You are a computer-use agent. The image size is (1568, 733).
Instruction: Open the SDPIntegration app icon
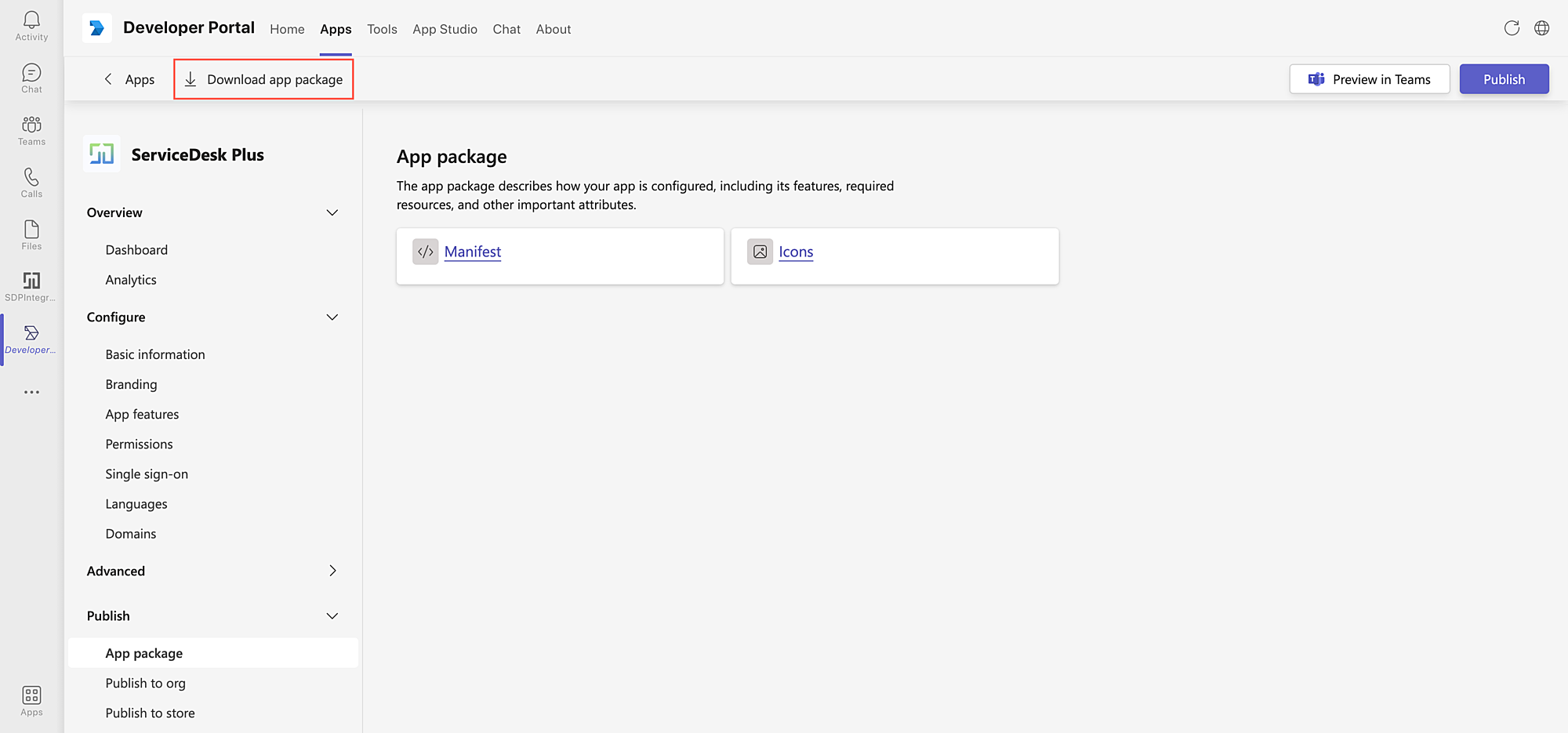click(31, 286)
